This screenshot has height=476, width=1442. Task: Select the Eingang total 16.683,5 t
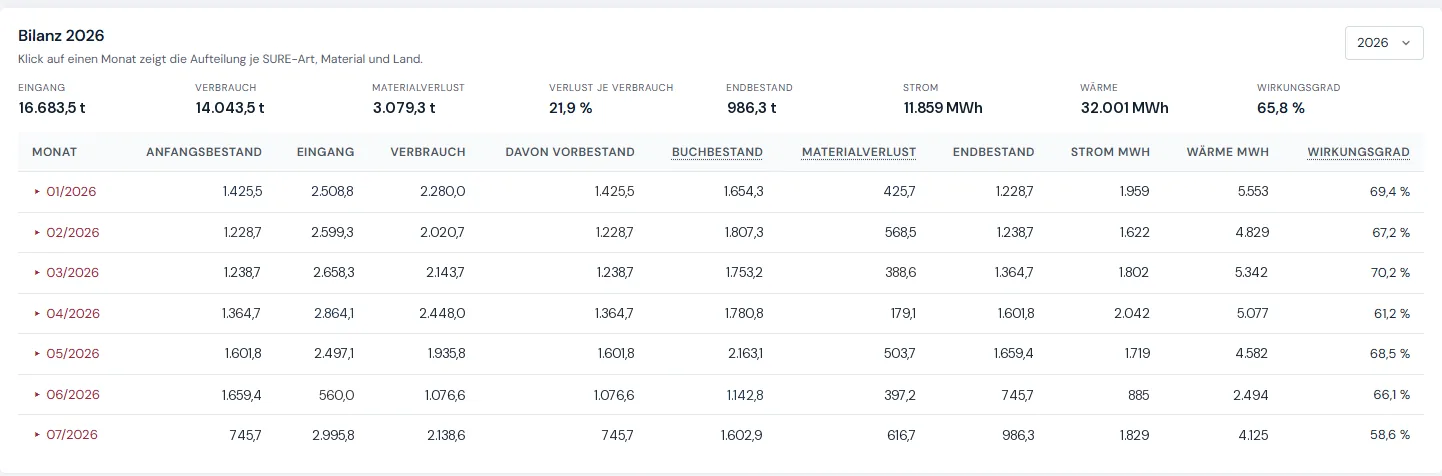53,108
